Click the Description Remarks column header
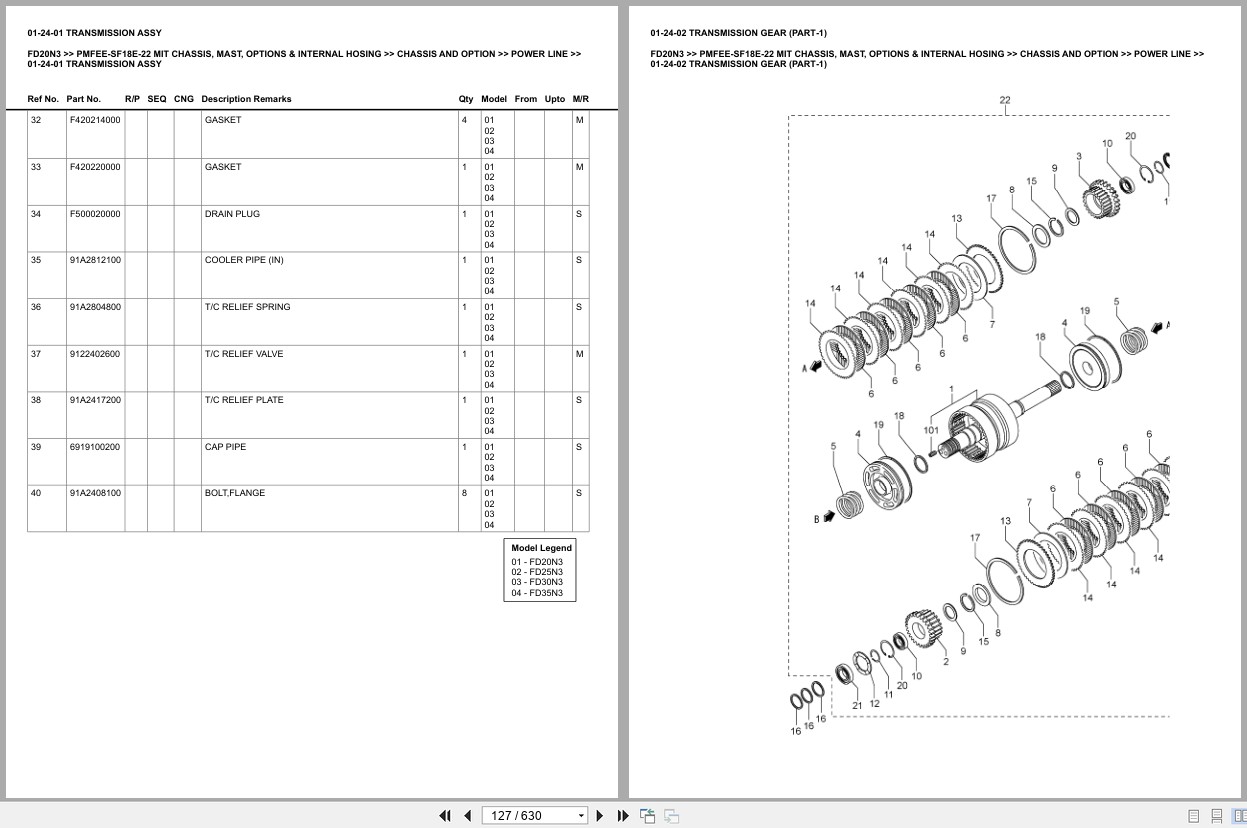 click(x=246, y=99)
